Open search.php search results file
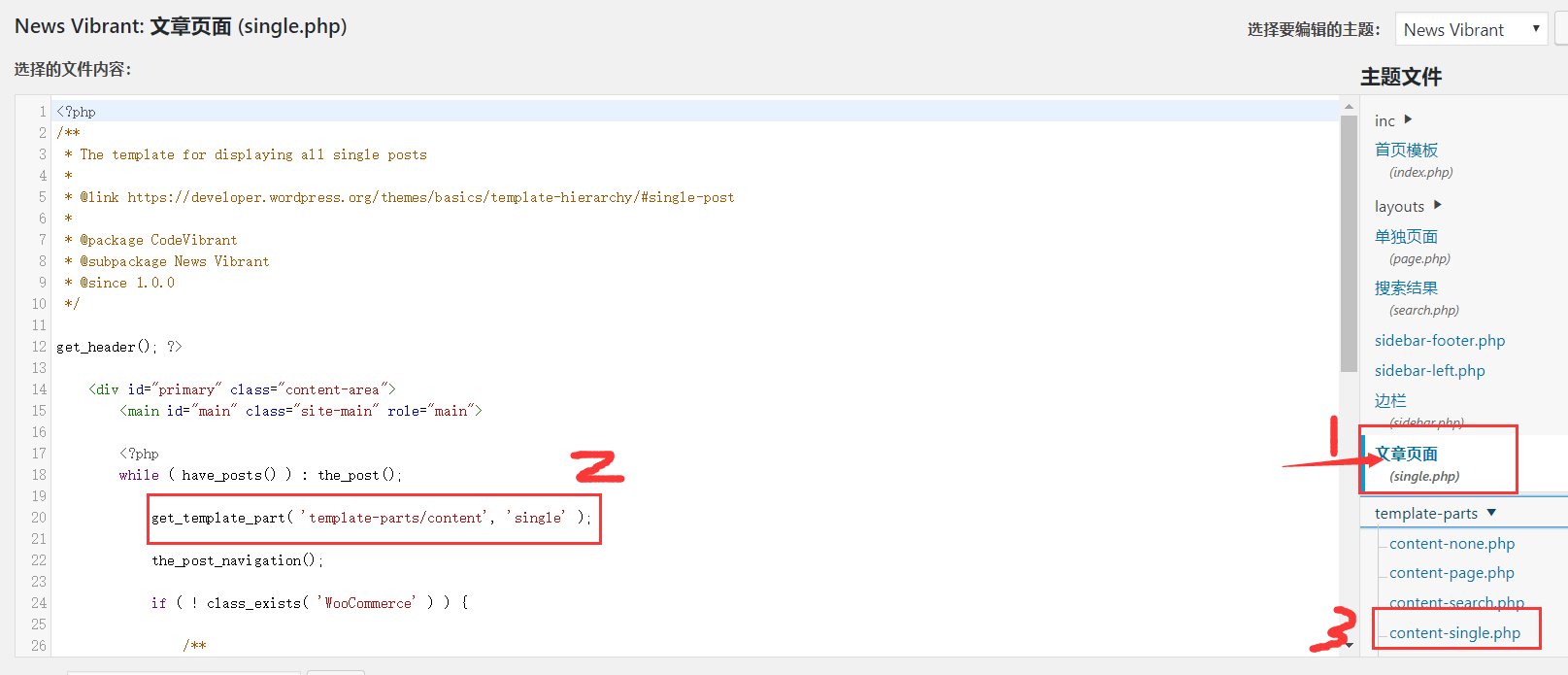This screenshot has width=1568, height=675. pos(1406,287)
